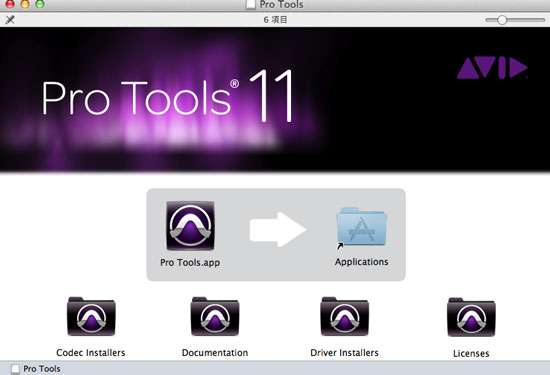This screenshot has height=375, width=550.
Task: Open the Driver Installers folder icon
Action: click(344, 316)
